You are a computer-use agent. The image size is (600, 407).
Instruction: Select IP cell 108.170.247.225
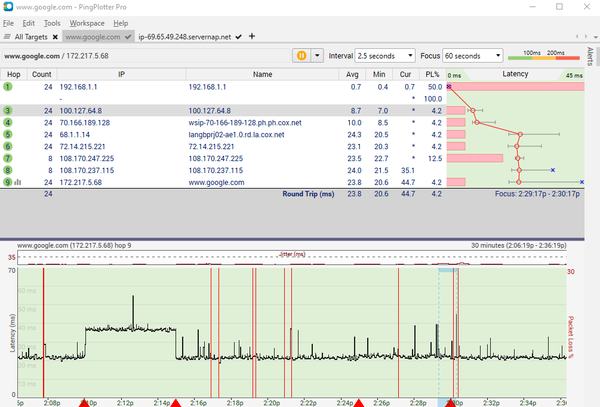point(87,158)
